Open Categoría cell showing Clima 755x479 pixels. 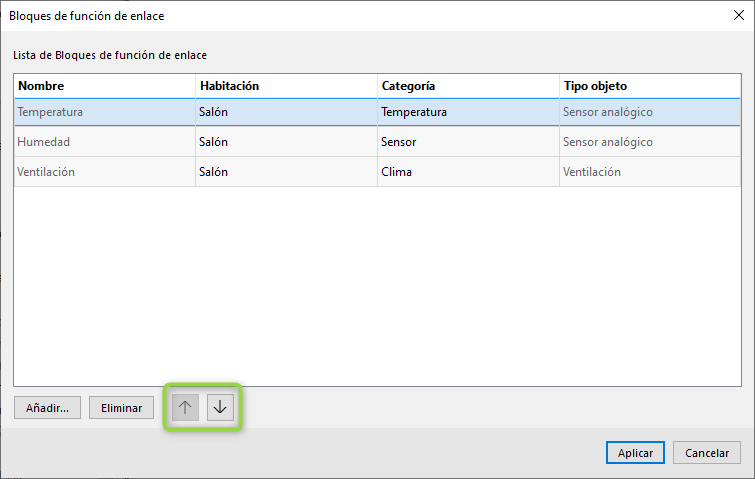pyautogui.click(x=468, y=172)
